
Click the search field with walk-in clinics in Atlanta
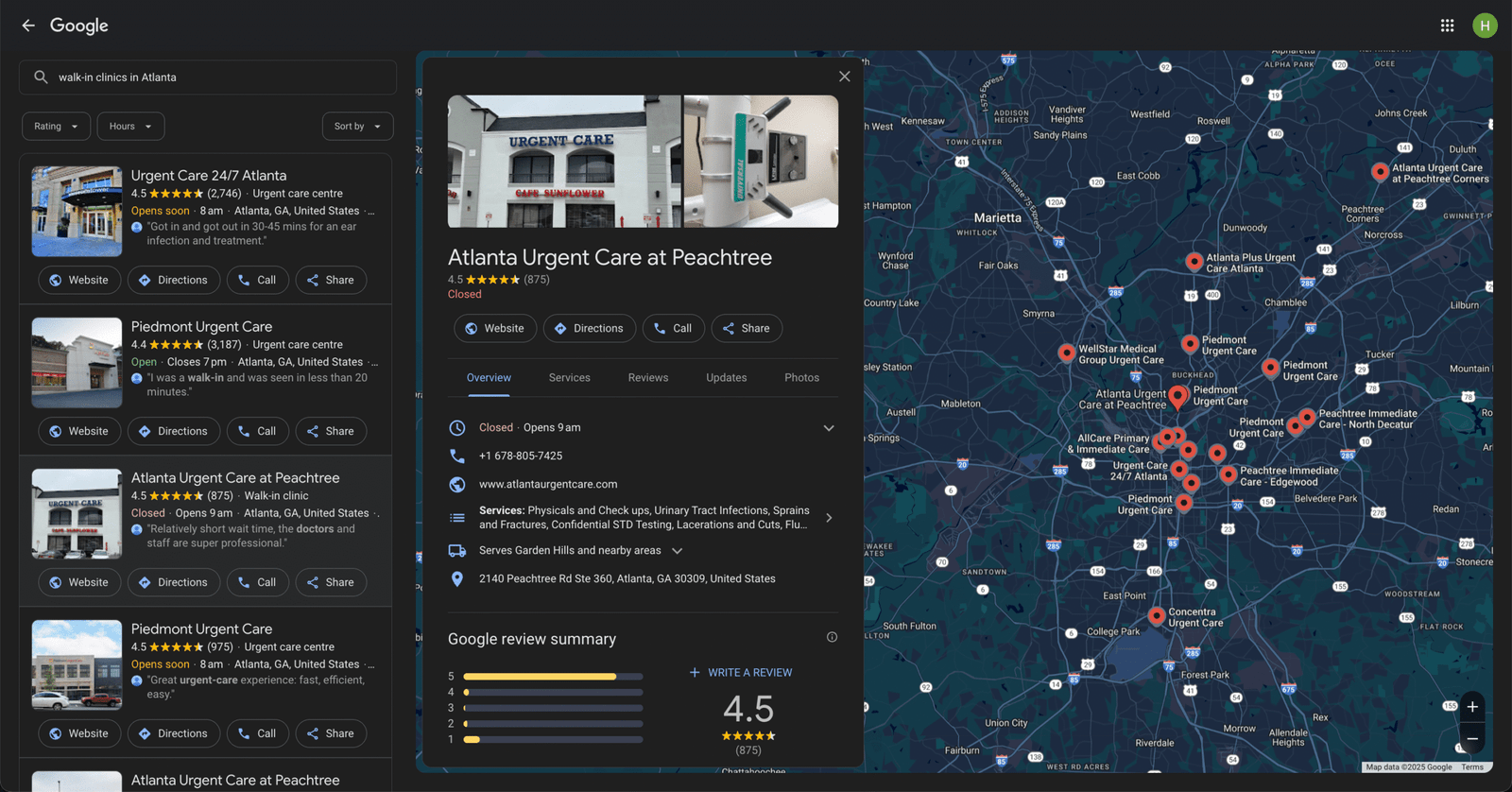[x=208, y=77]
